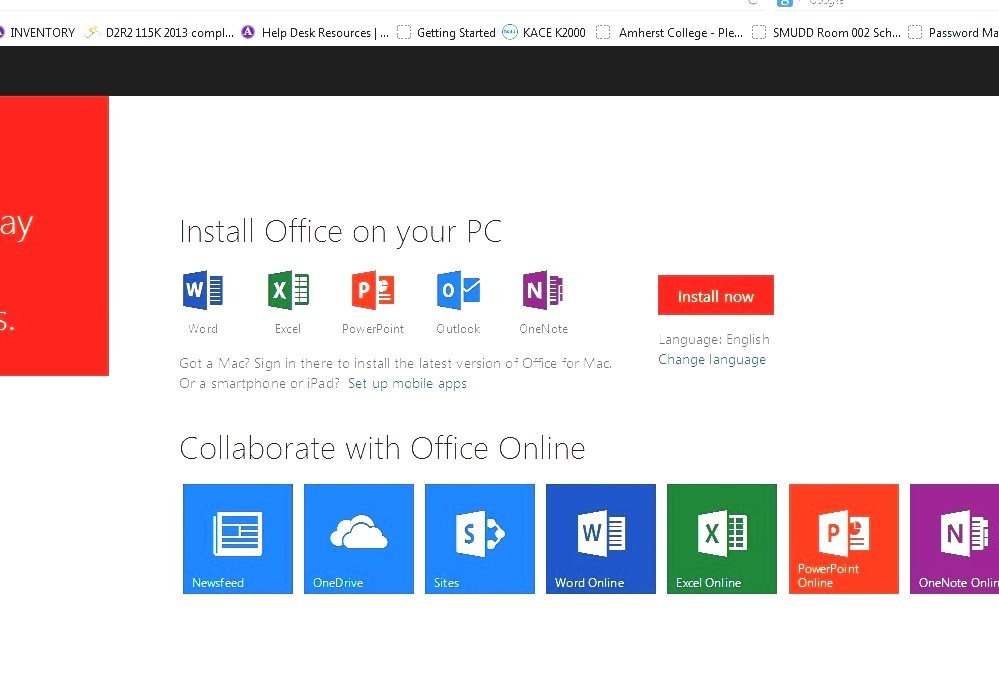
Task: Select the PowerPoint desktop app icon
Action: pyautogui.click(x=372, y=290)
